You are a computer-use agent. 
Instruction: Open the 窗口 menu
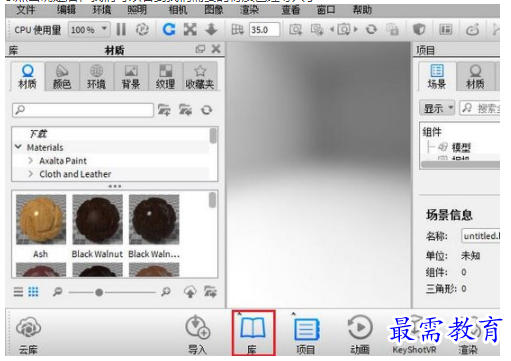pos(326,10)
